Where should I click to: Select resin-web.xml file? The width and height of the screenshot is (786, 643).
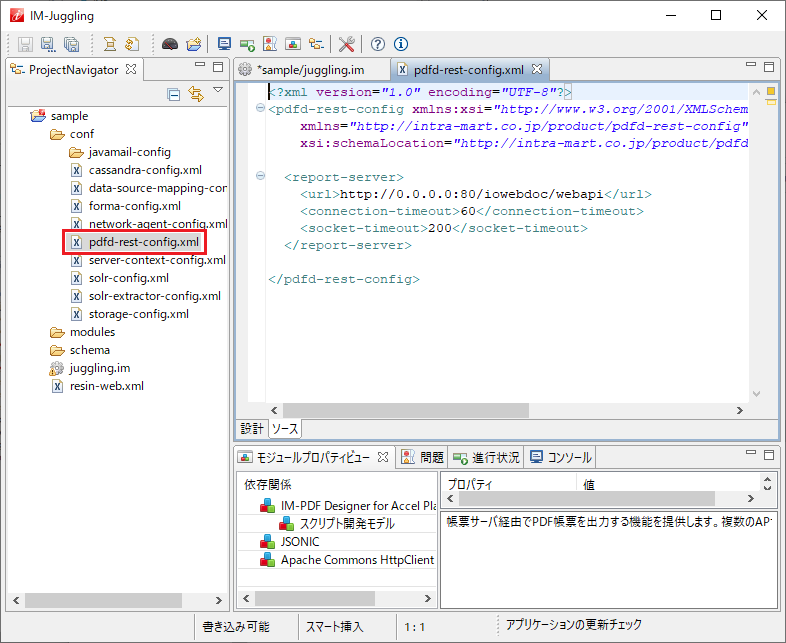107,386
